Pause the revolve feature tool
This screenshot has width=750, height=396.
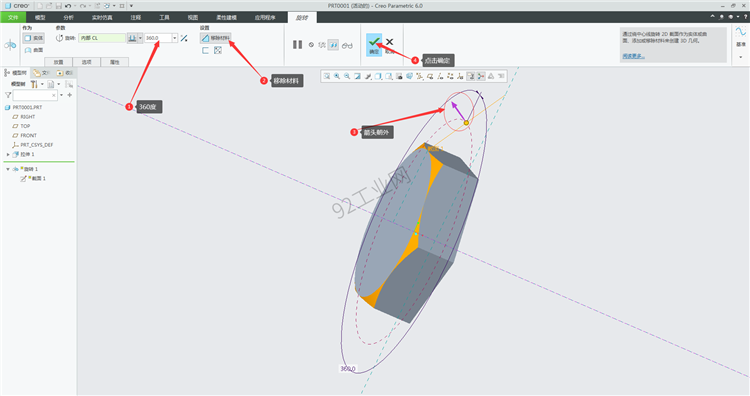(x=297, y=44)
